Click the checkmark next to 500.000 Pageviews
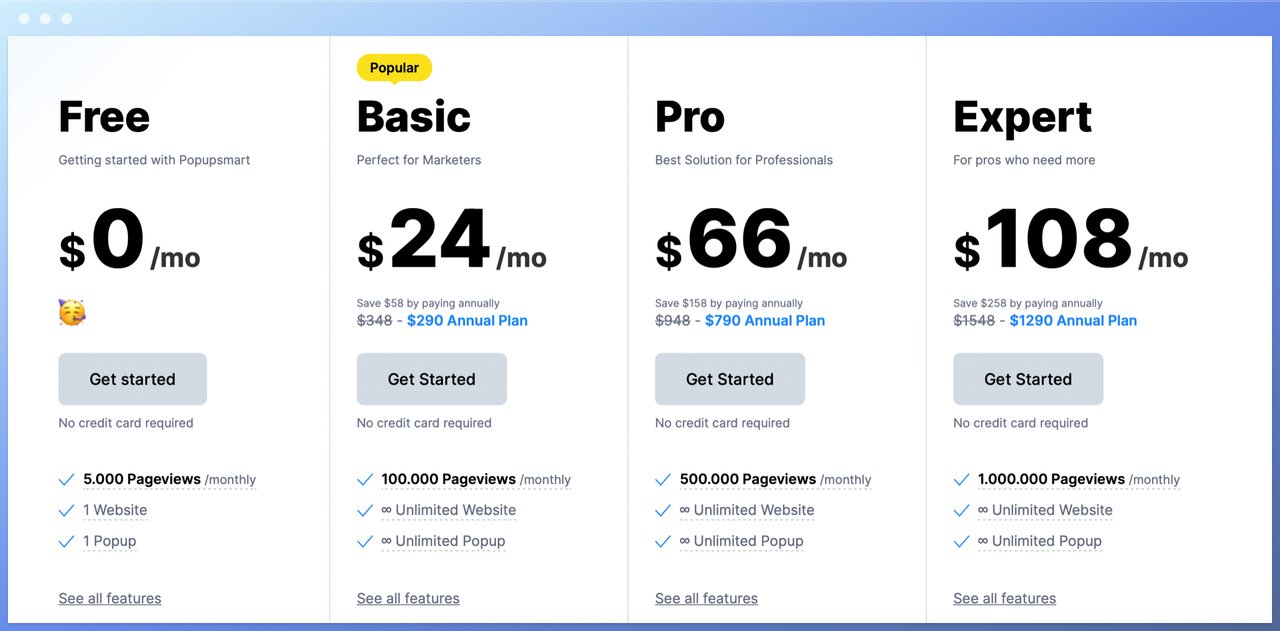Image resolution: width=1280 pixels, height=631 pixels. [663, 480]
